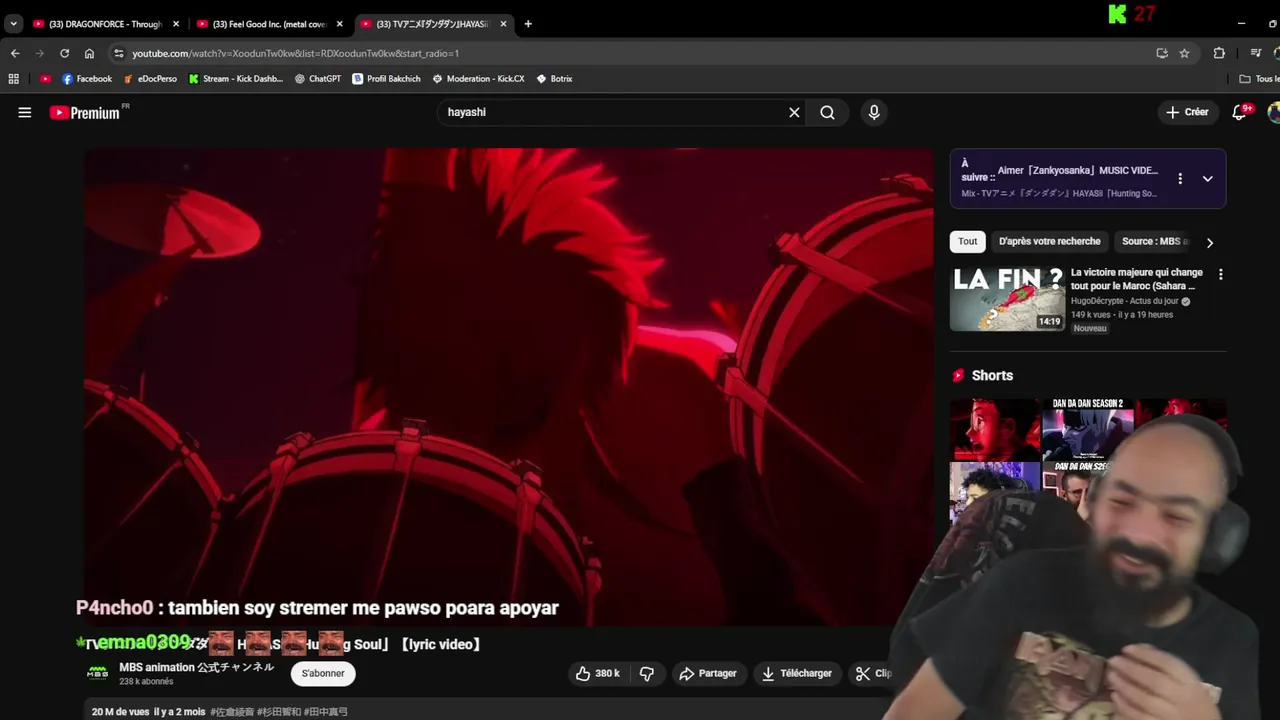The height and width of the screenshot is (720, 1280).
Task: Open the Tous les favoris bookmarks folder
Action: 1259,79
